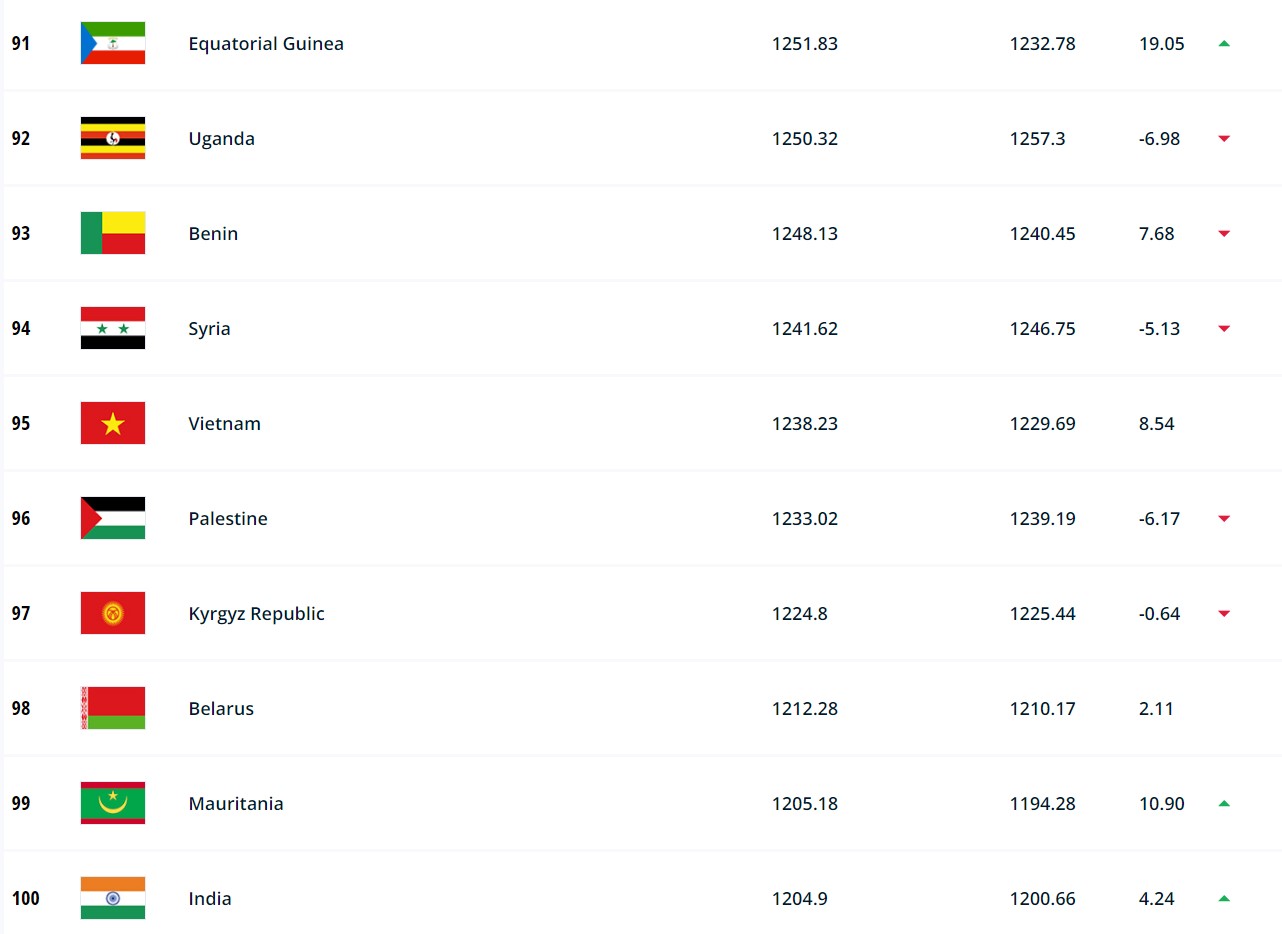Screen dimensions: 1282x934
Task: Click rank number 100 in India row
Action: (26, 898)
